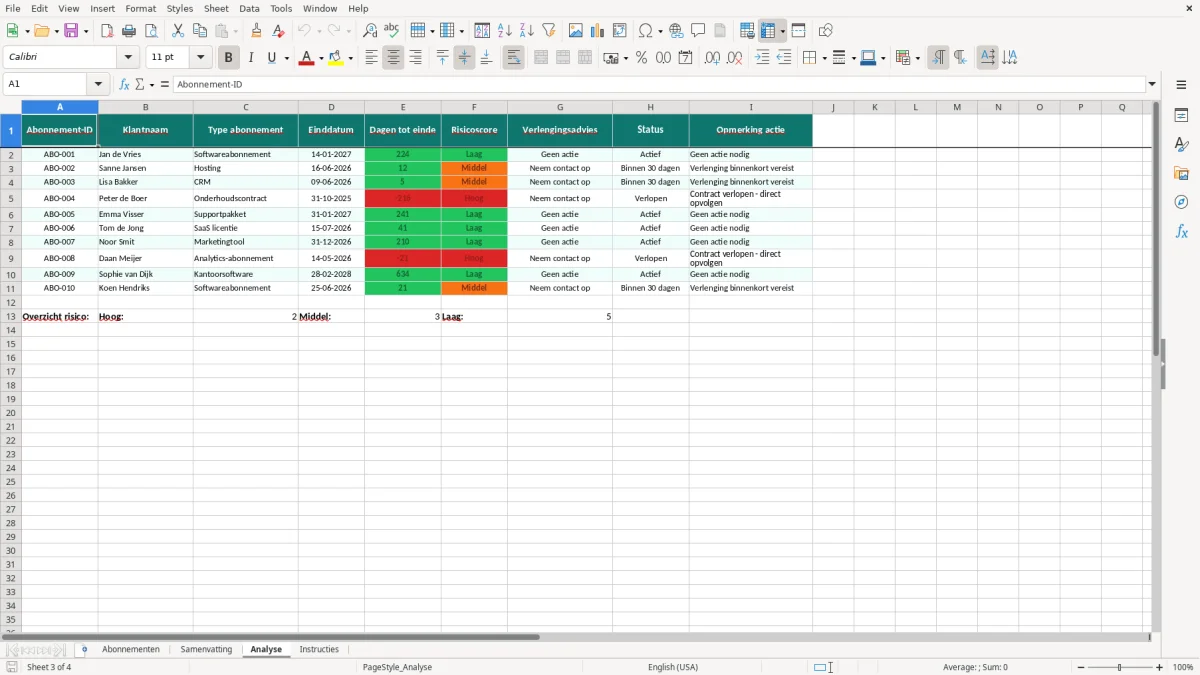Insert Chart from toolbar

point(598,31)
